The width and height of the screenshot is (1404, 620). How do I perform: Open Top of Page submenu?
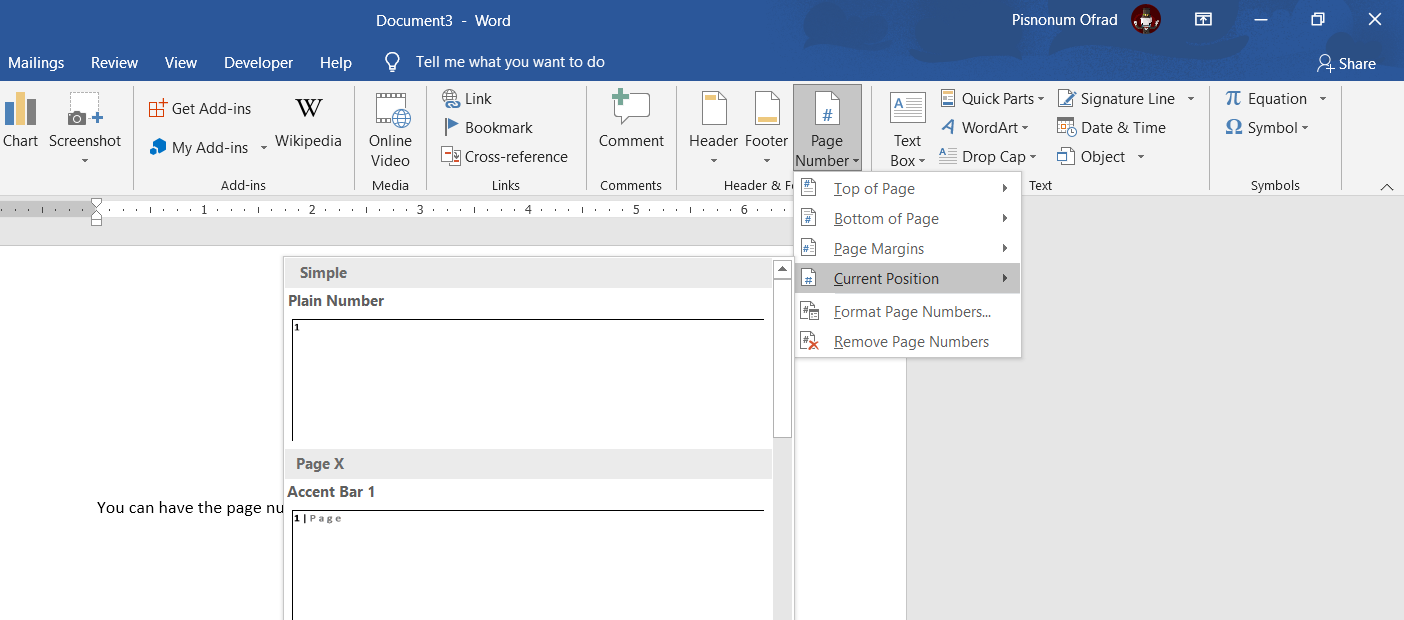pyautogui.click(x=907, y=188)
